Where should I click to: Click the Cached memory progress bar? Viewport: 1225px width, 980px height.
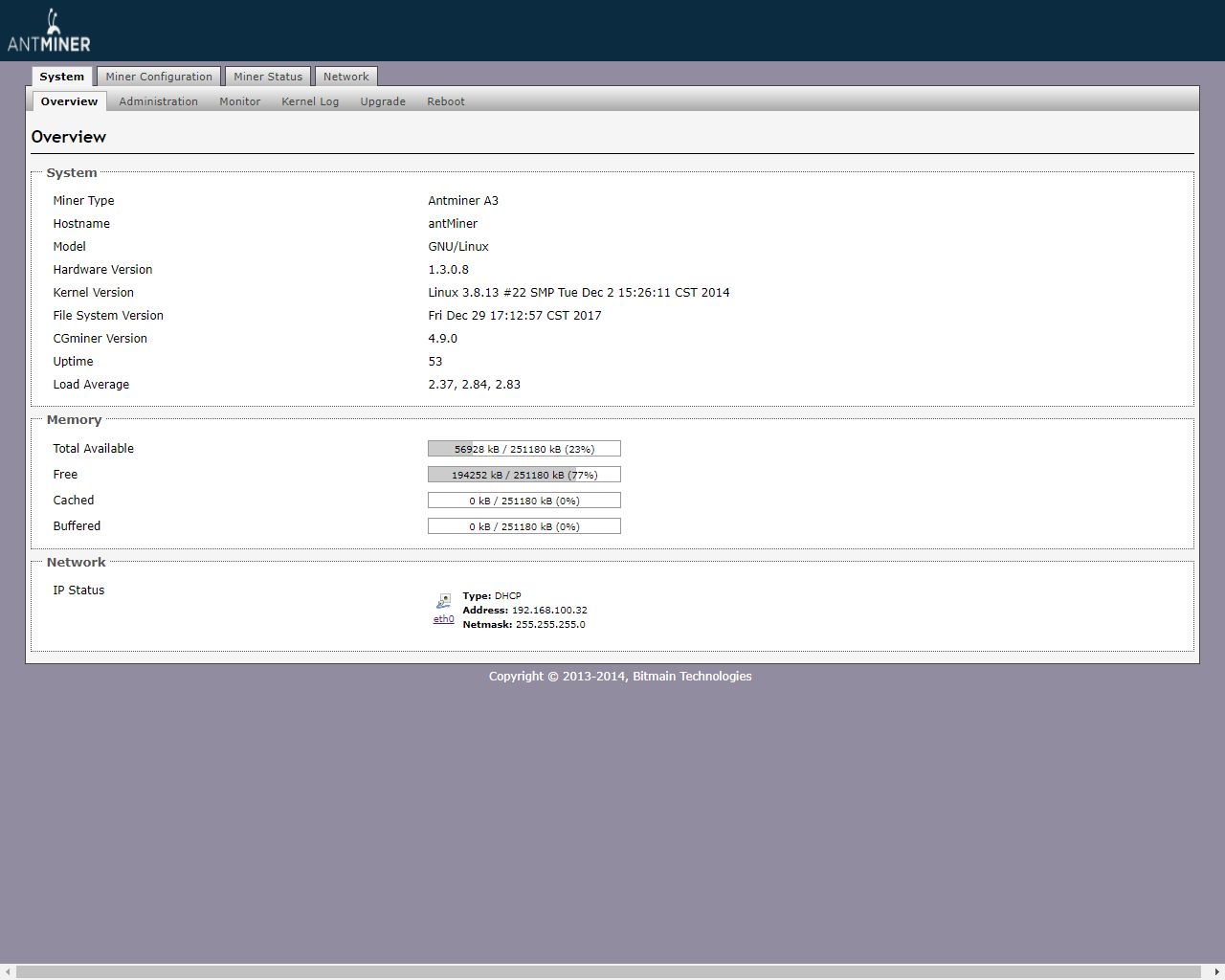tap(524, 501)
